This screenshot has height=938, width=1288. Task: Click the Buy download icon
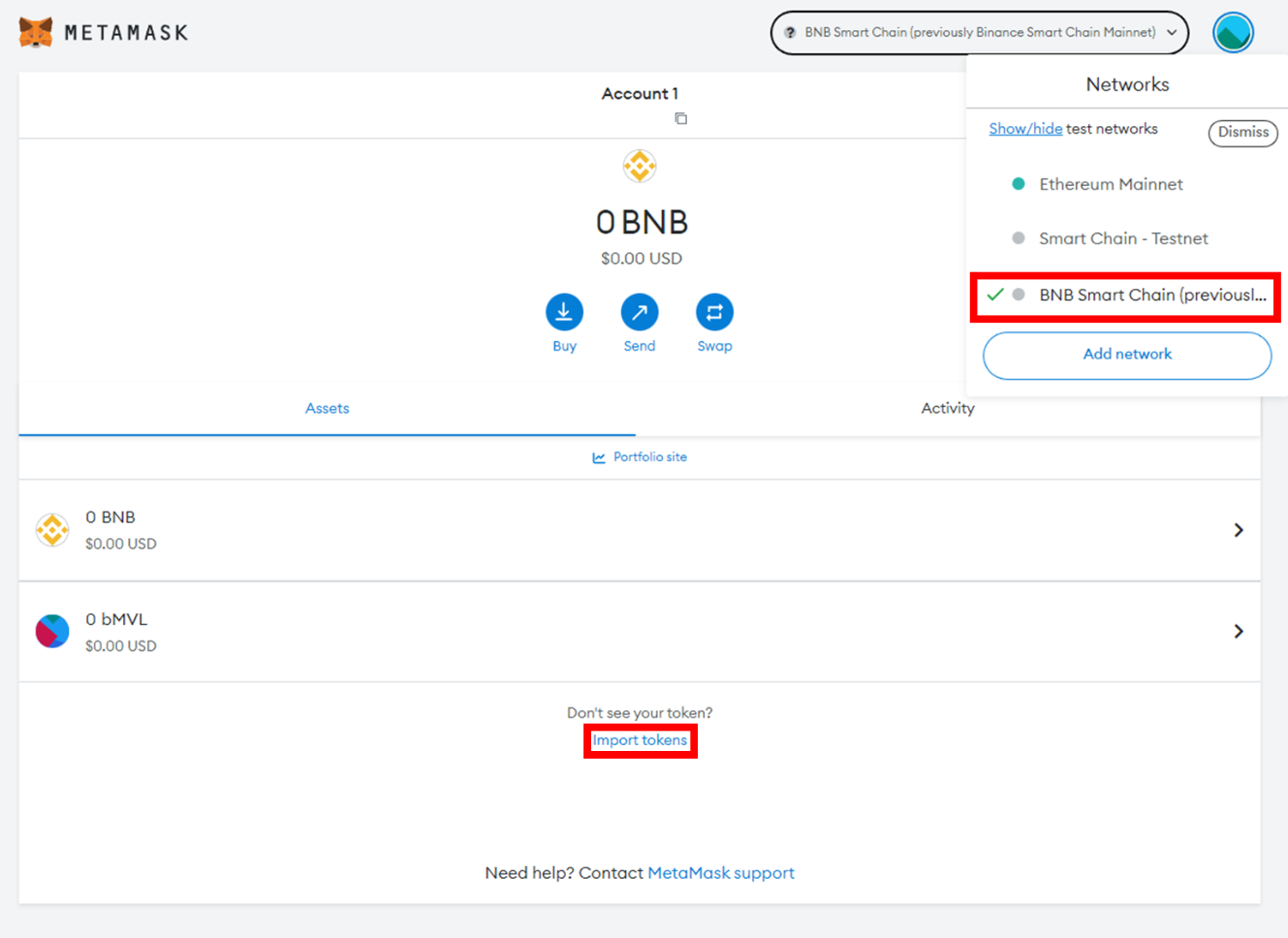point(564,312)
